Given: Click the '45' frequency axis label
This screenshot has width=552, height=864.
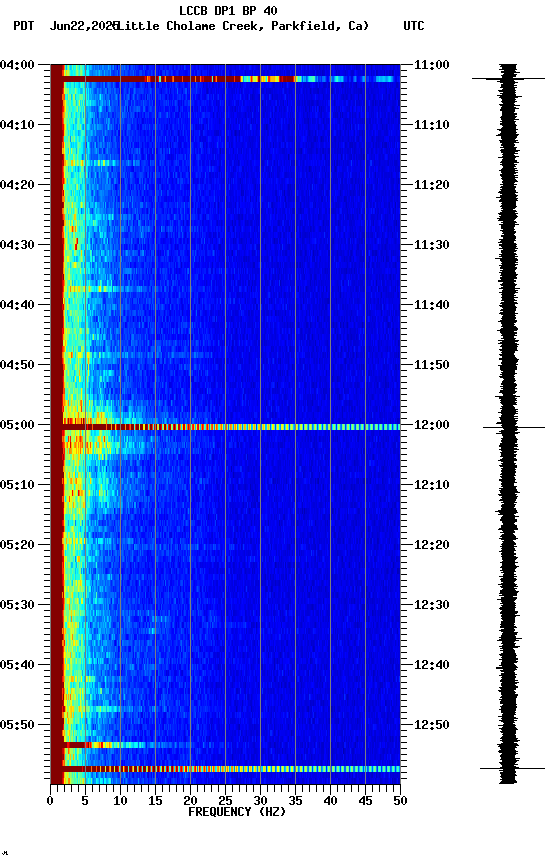Looking at the screenshot, I should pyautogui.click(x=365, y=801).
